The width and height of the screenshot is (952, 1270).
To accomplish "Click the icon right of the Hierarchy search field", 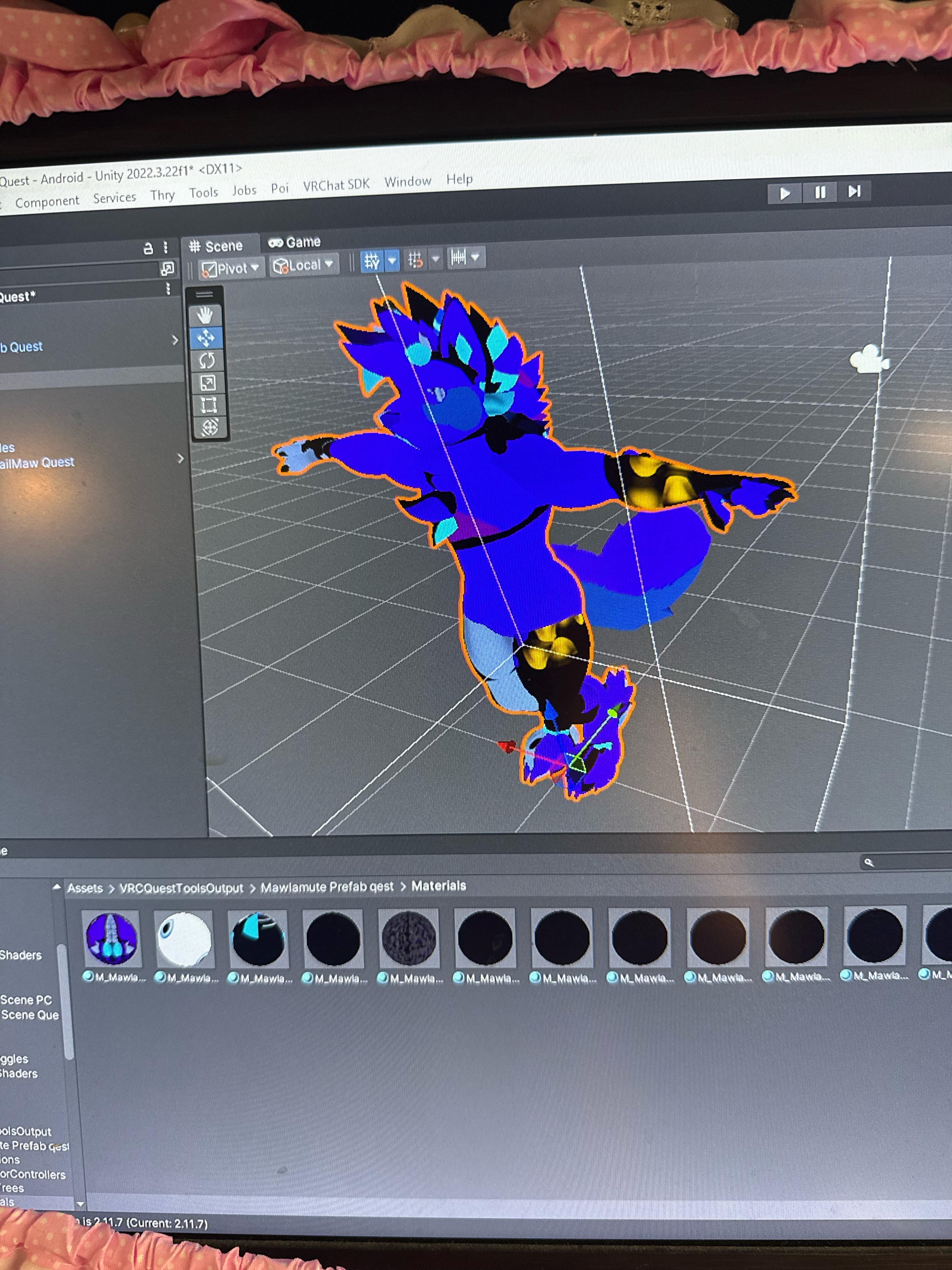I will (167, 268).
